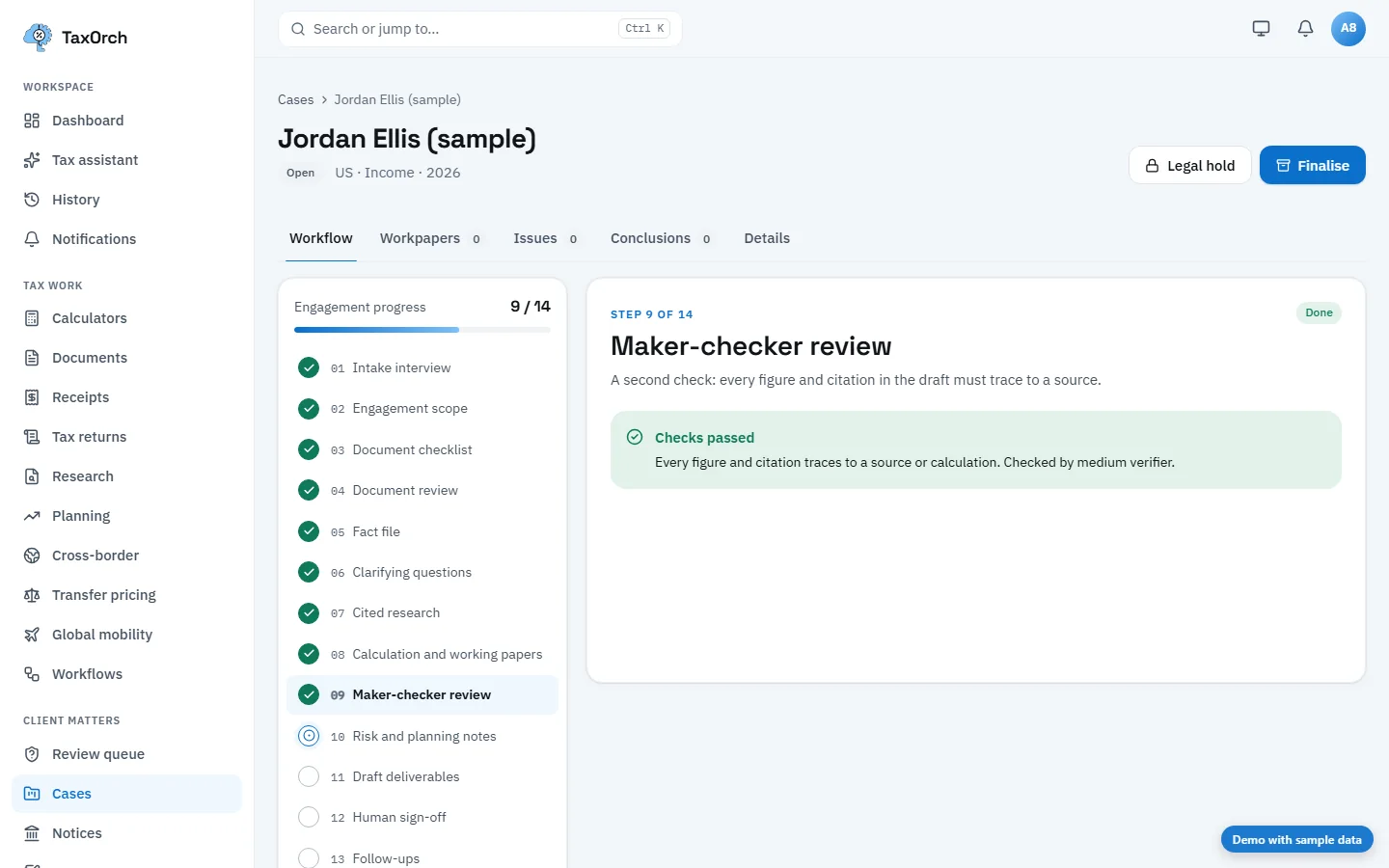Switch to the Conclusions tab
1389x868 pixels.
point(662,238)
